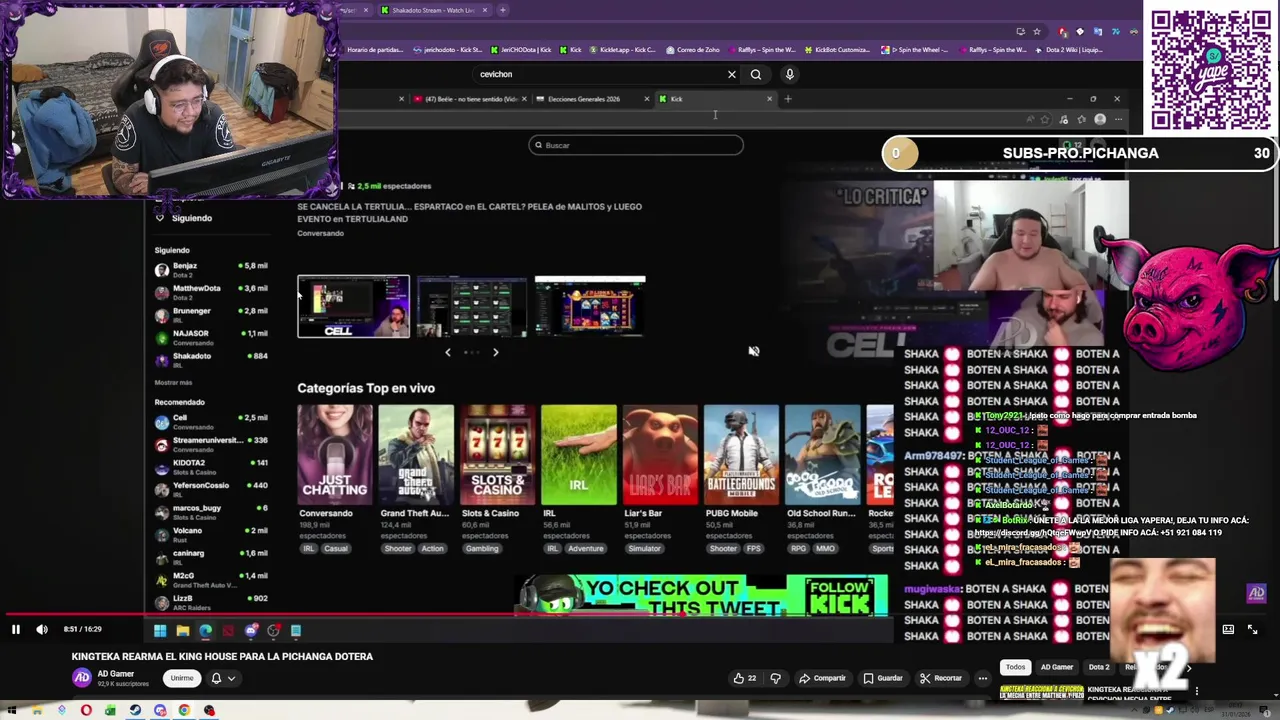Show the previous carousel stream arrow
The image size is (1280, 720).
[447, 352]
